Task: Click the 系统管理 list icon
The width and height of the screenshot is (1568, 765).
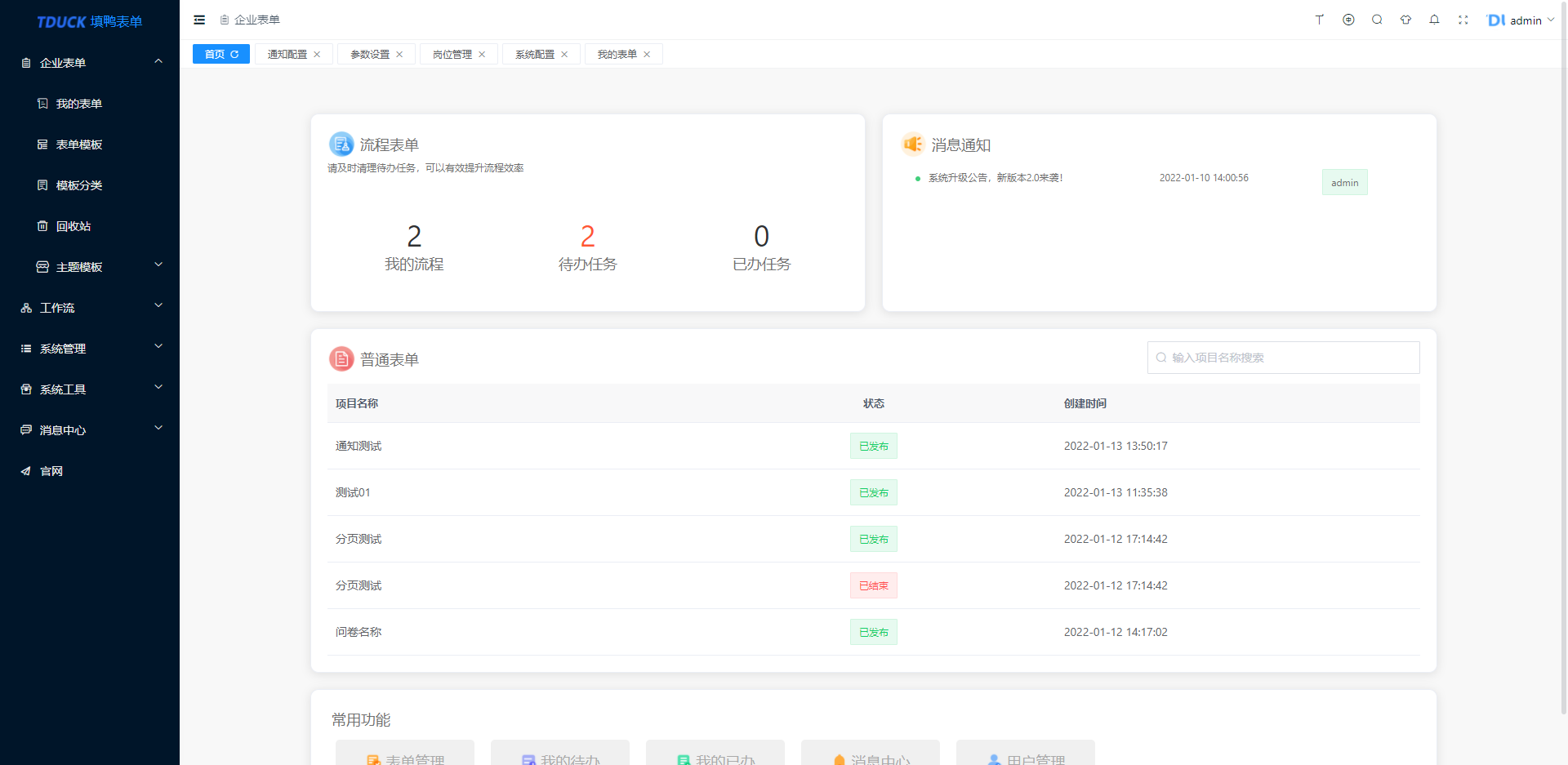Action: tap(26, 348)
